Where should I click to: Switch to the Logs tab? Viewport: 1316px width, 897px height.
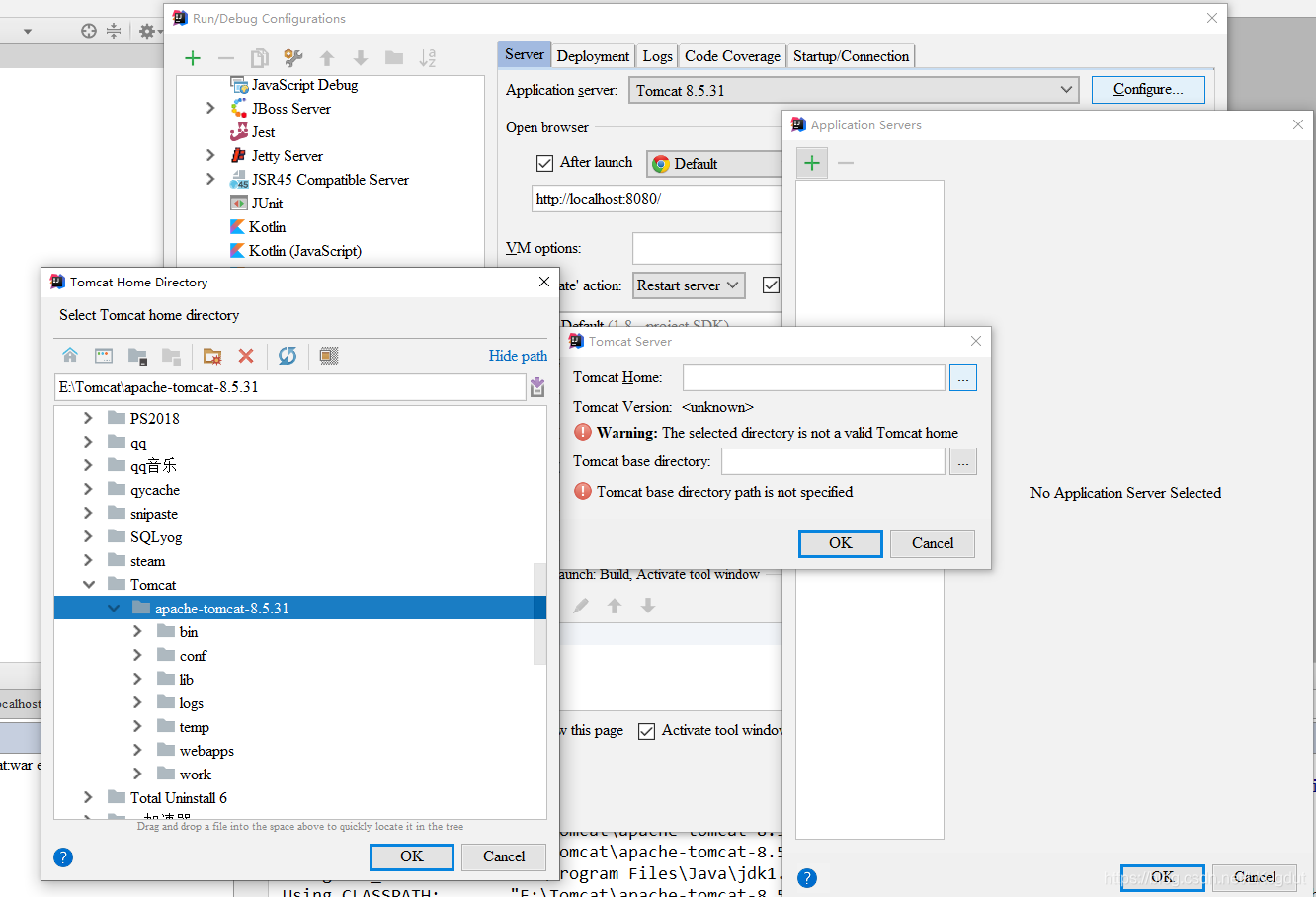click(657, 56)
